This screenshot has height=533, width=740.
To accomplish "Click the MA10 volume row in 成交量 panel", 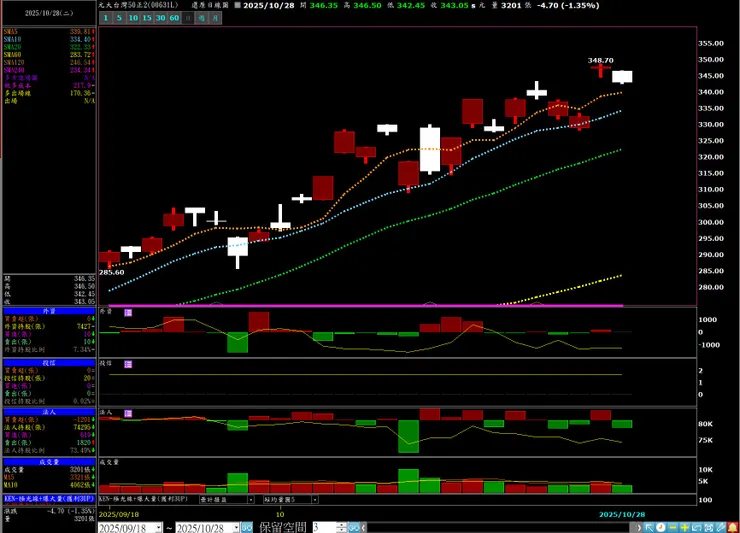I will coord(49,485).
